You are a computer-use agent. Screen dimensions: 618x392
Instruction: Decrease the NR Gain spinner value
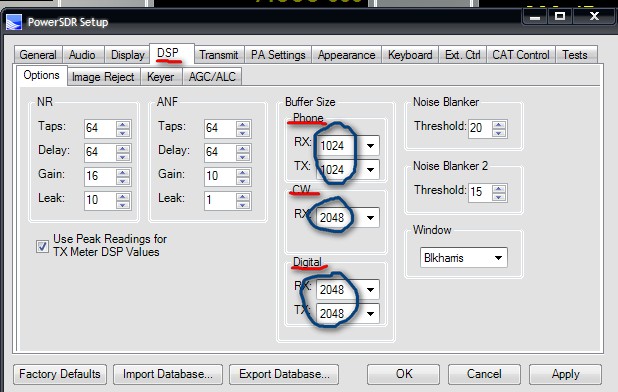tap(123, 181)
